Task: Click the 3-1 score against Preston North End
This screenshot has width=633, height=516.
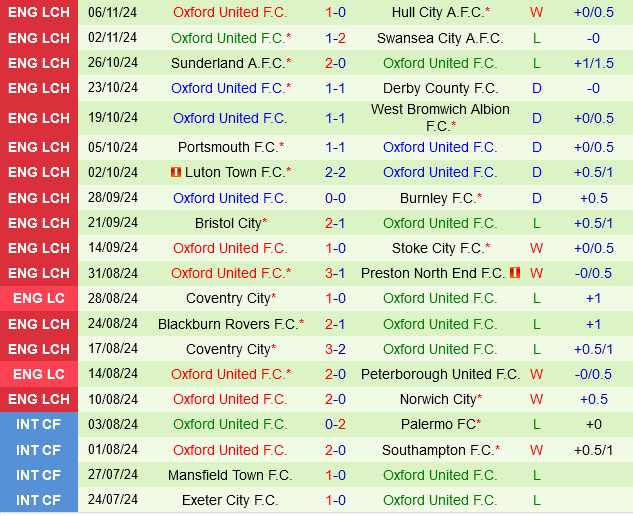Action: click(x=335, y=273)
